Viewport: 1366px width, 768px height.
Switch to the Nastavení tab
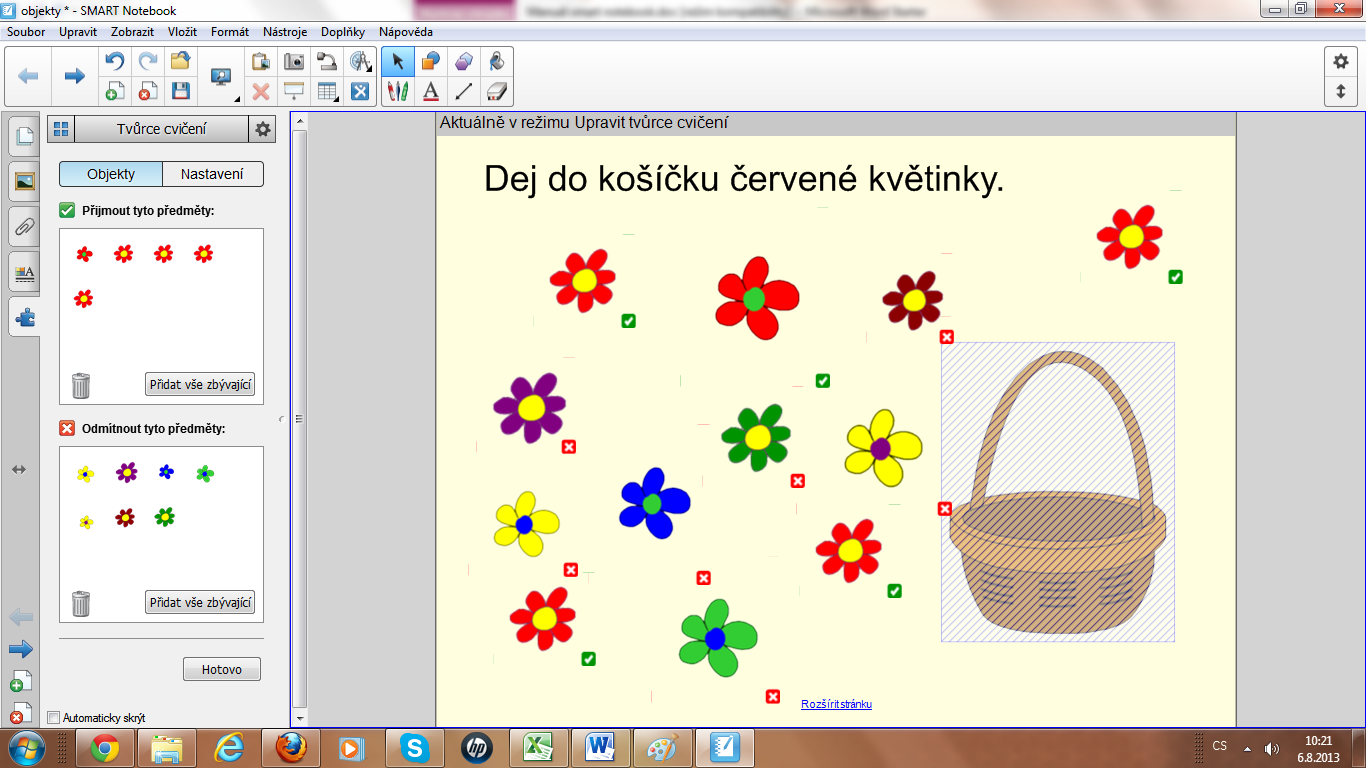point(212,174)
